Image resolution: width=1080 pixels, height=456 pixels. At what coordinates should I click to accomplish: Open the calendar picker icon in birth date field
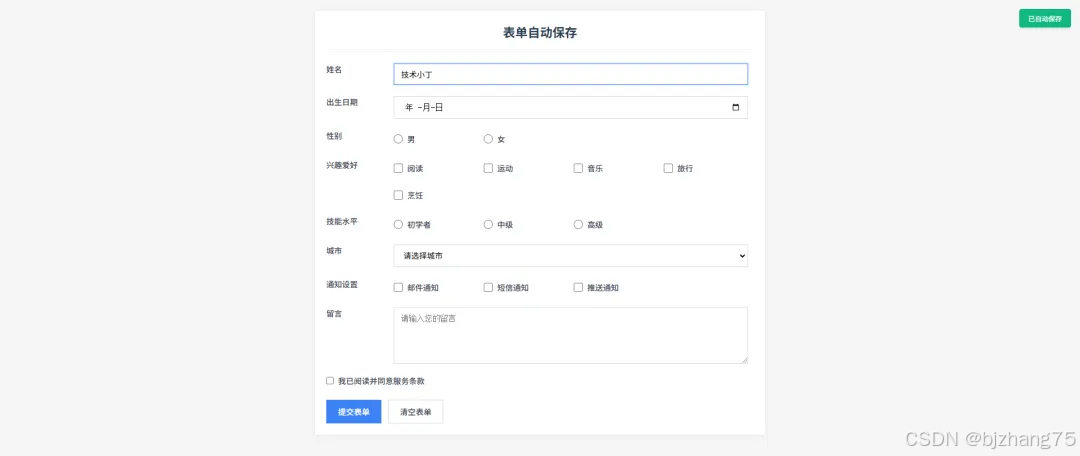(x=736, y=107)
